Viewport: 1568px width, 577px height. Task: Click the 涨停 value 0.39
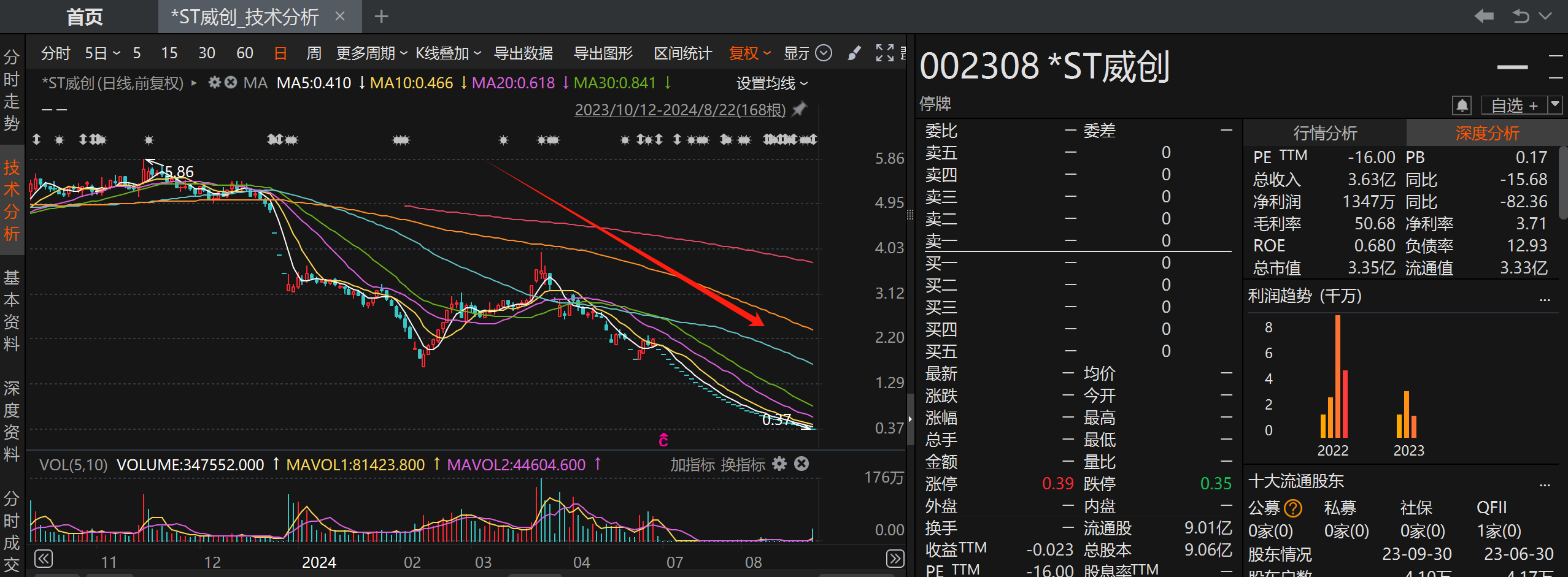tap(1057, 484)
